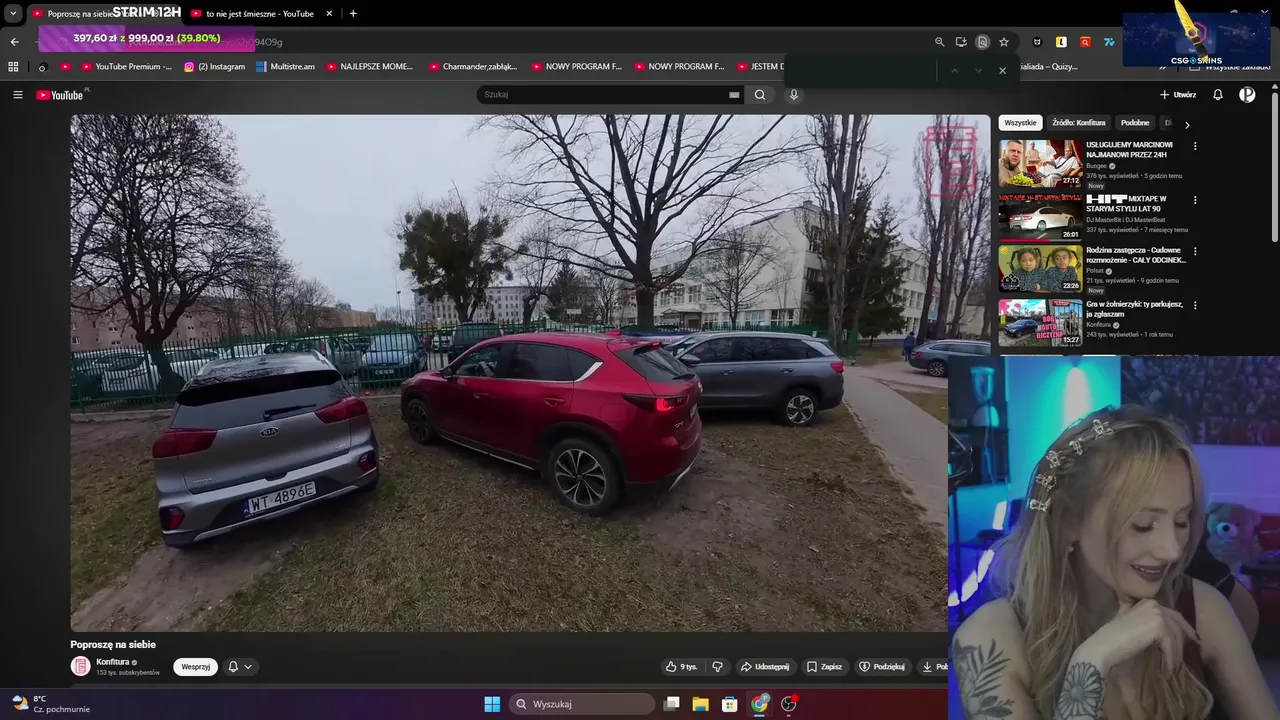Click the Podziękuj thanks button
Image resolution: width=1280 pixels, height=720 pixels.
tap(882, 667)
